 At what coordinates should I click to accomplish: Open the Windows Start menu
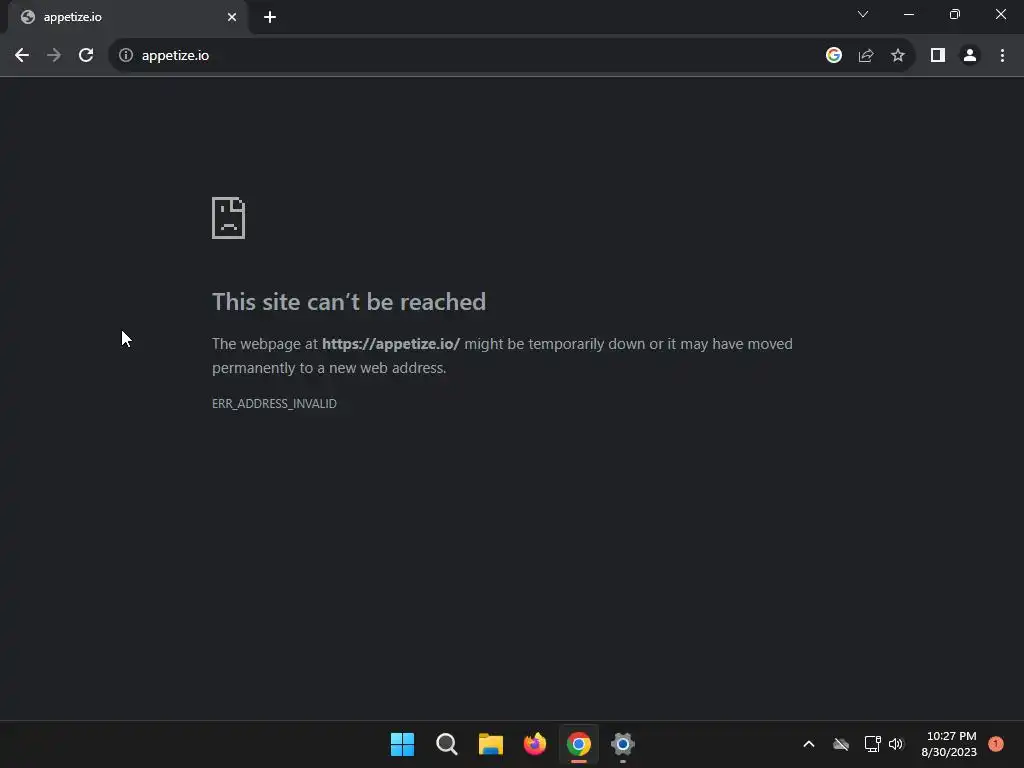point(402,744)
